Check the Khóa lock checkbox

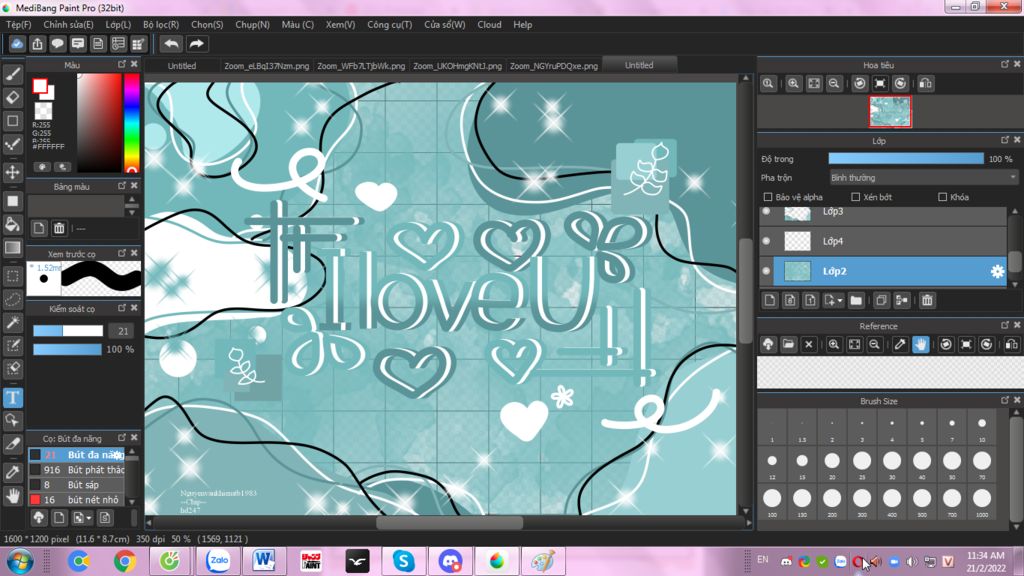click(x=942, y=197)
